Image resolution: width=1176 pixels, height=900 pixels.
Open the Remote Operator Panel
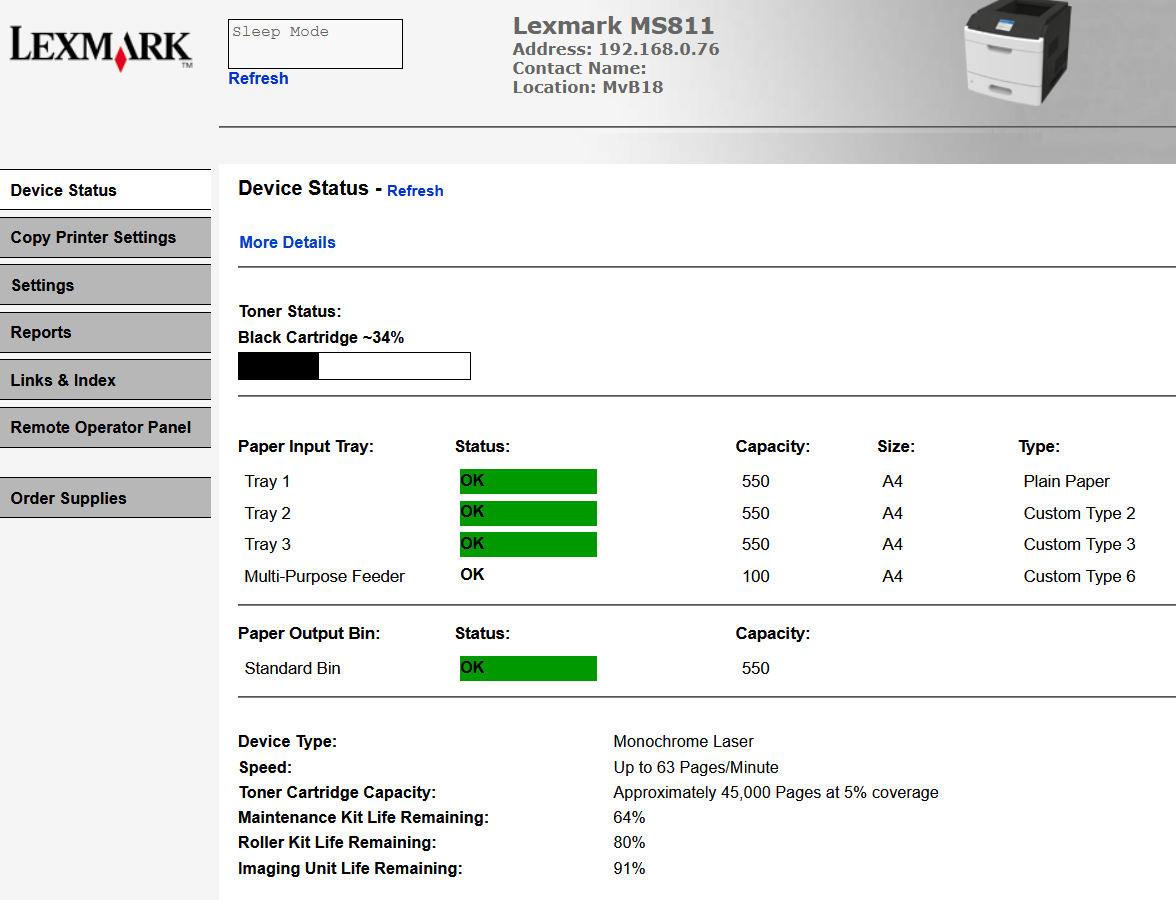[105, 428]
